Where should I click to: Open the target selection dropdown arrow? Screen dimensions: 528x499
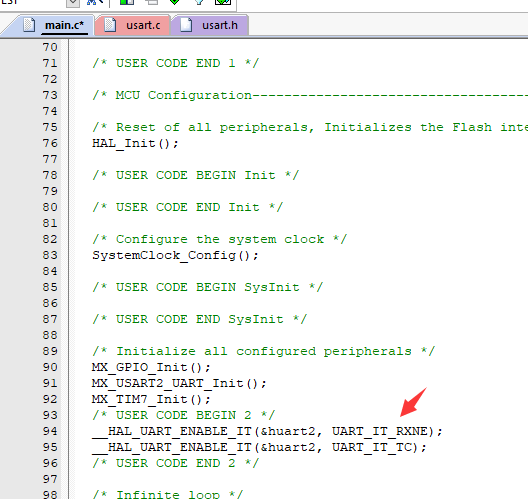[72, 3]
